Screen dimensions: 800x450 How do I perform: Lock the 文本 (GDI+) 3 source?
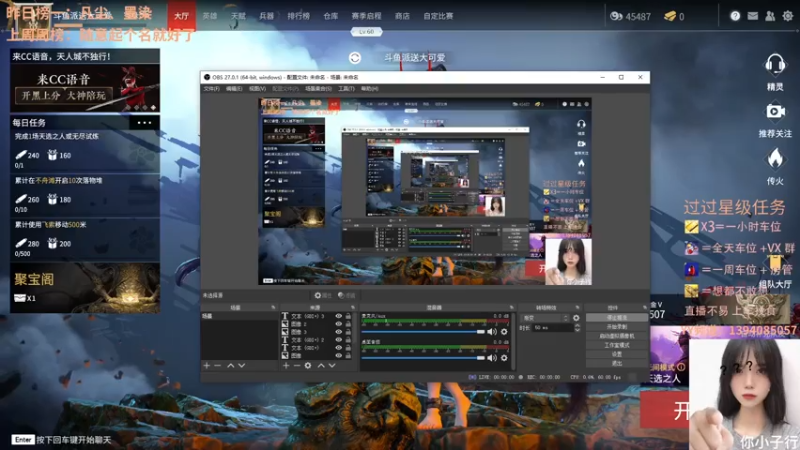coord(348,316)
